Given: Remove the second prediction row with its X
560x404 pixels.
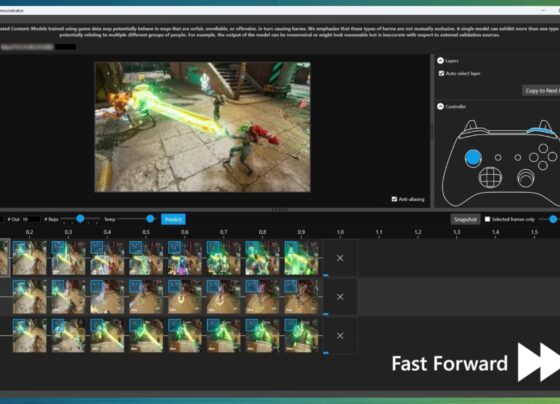Looking at the screenshot, I should point(340,297).
